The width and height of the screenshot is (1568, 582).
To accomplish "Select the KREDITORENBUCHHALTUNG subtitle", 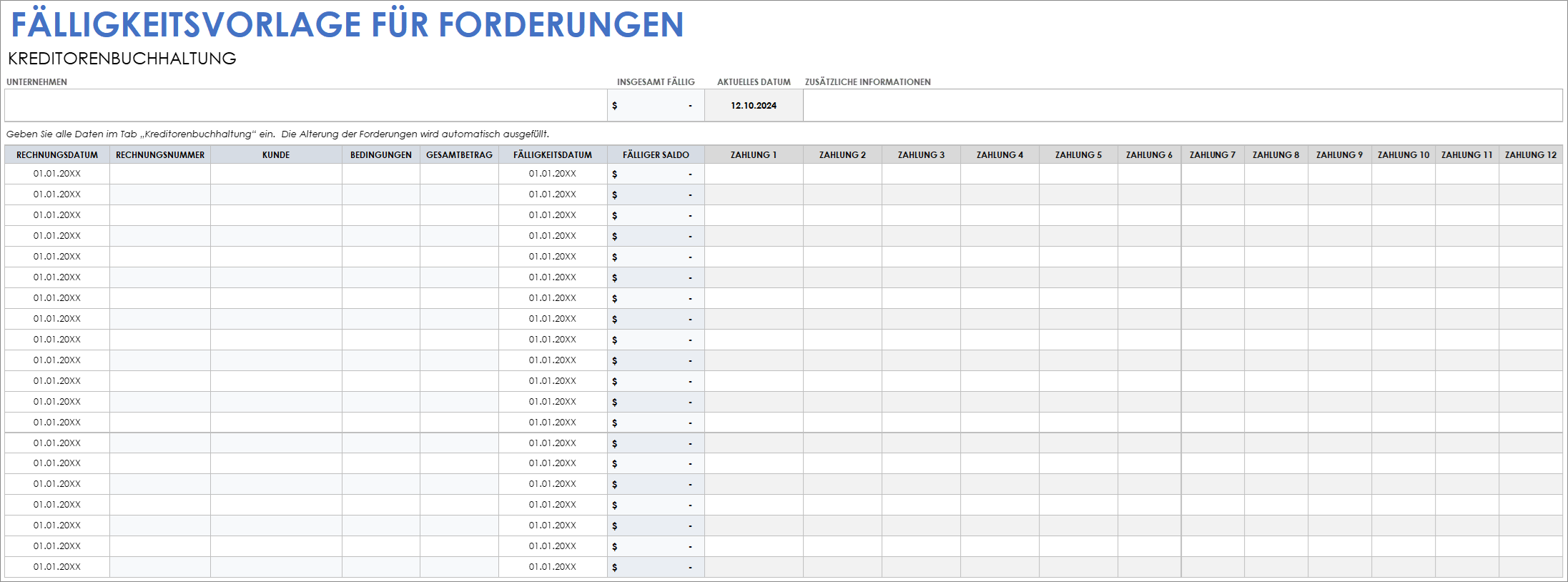I will pos(122,59).
